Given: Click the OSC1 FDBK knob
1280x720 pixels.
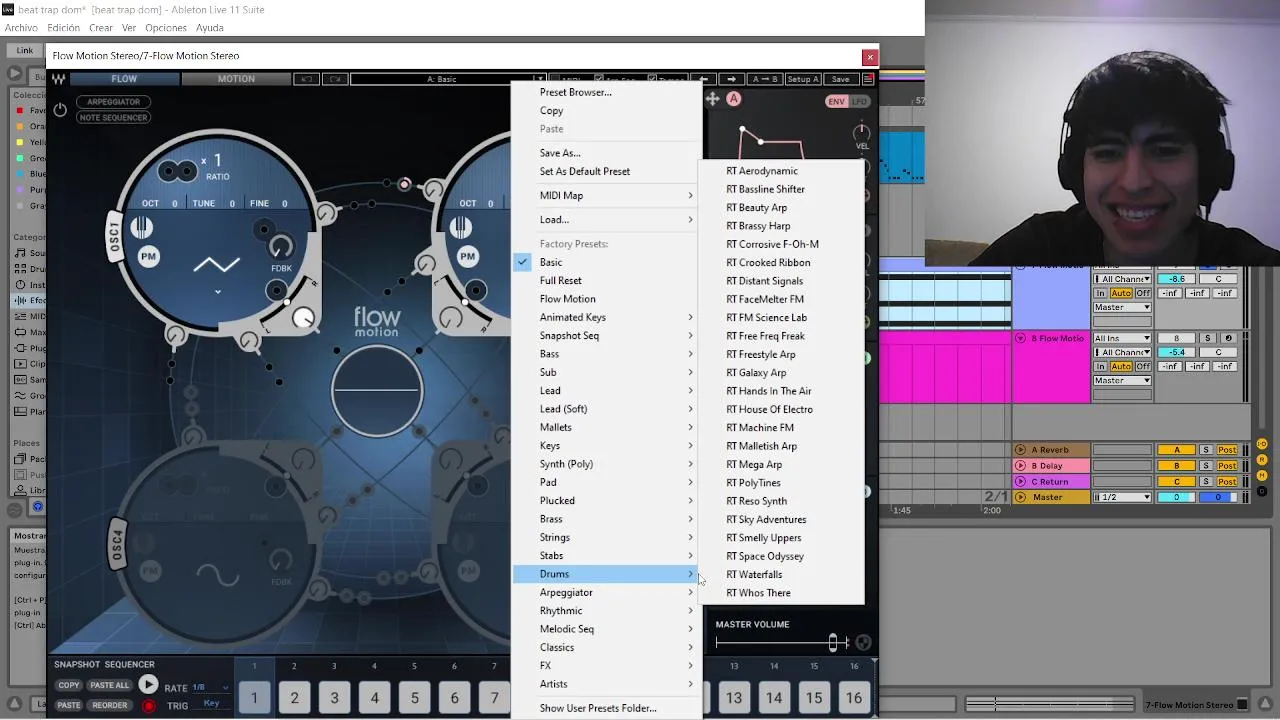Looking at the screenshot, I should [281, 247].
